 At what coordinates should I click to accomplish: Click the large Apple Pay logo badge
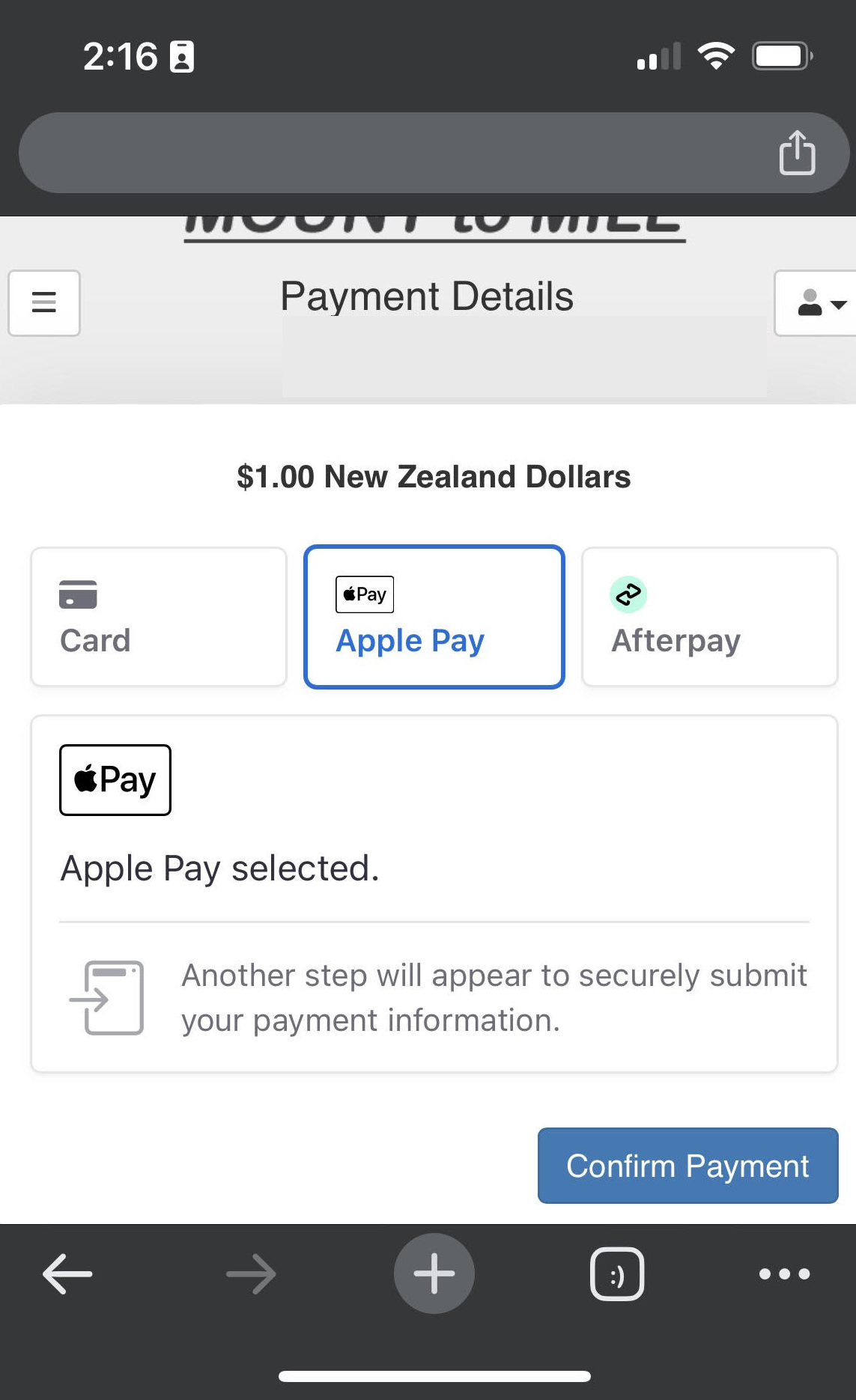[115, 780]
